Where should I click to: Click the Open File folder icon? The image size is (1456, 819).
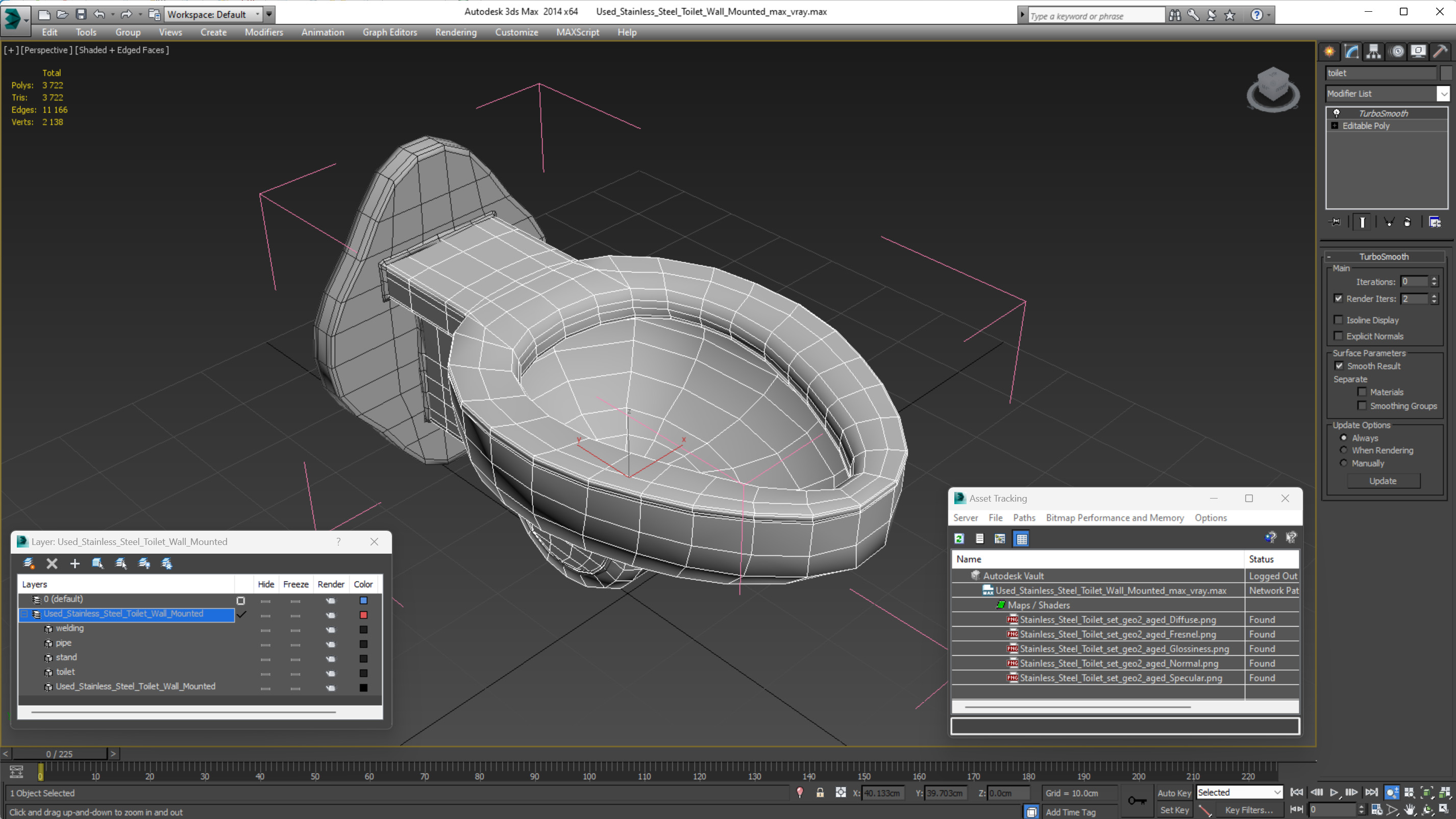[x=62, y=14]
